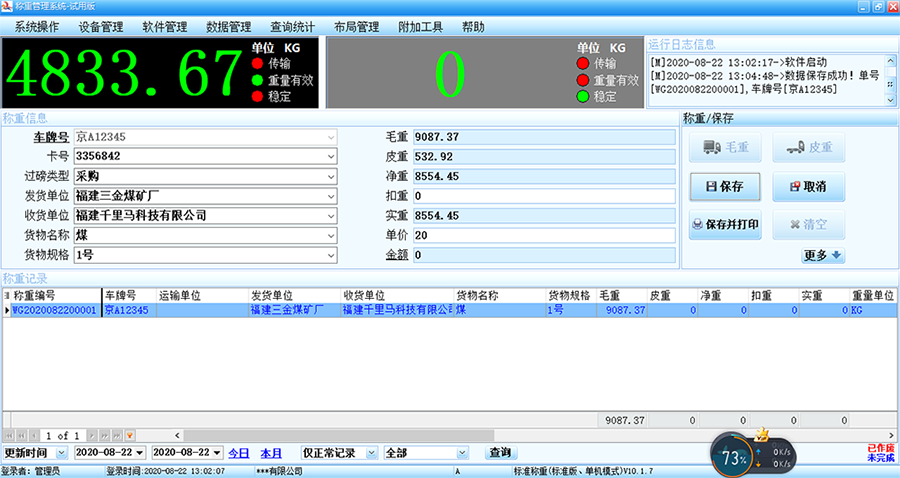
Task: Expand the 发货单位 sender dropdown
Action: click(331, 196)
